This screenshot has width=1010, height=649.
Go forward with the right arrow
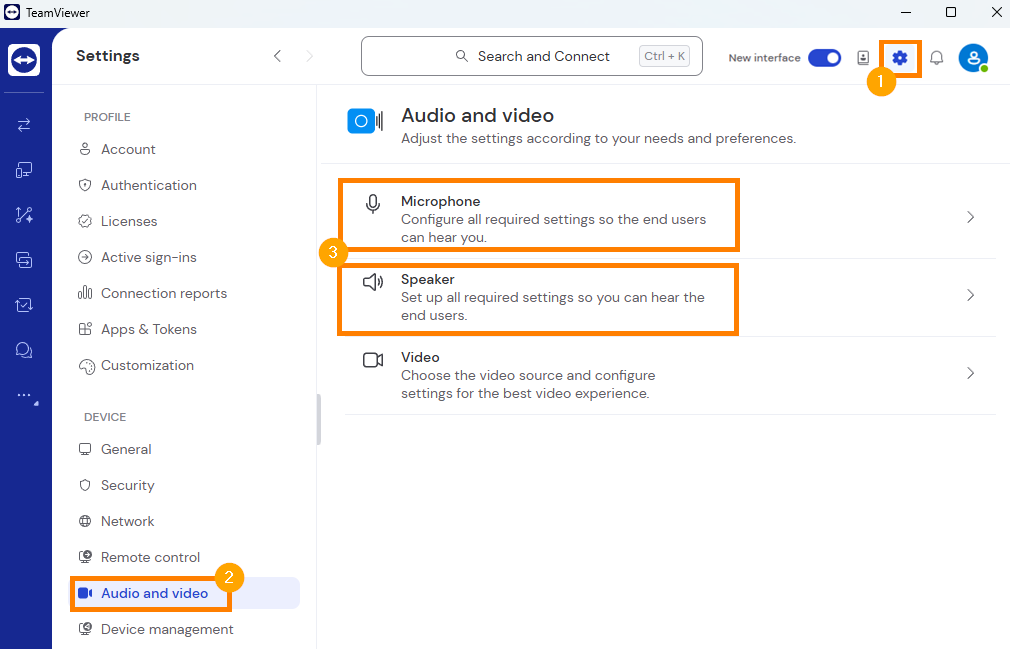coord(310,56)
